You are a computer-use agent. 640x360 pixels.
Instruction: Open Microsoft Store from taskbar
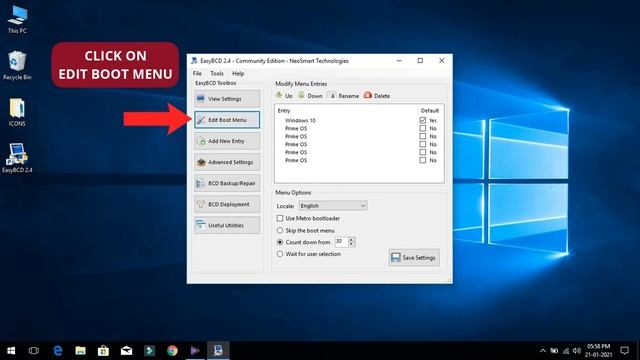pyautogui.click(x=103, y=351)
